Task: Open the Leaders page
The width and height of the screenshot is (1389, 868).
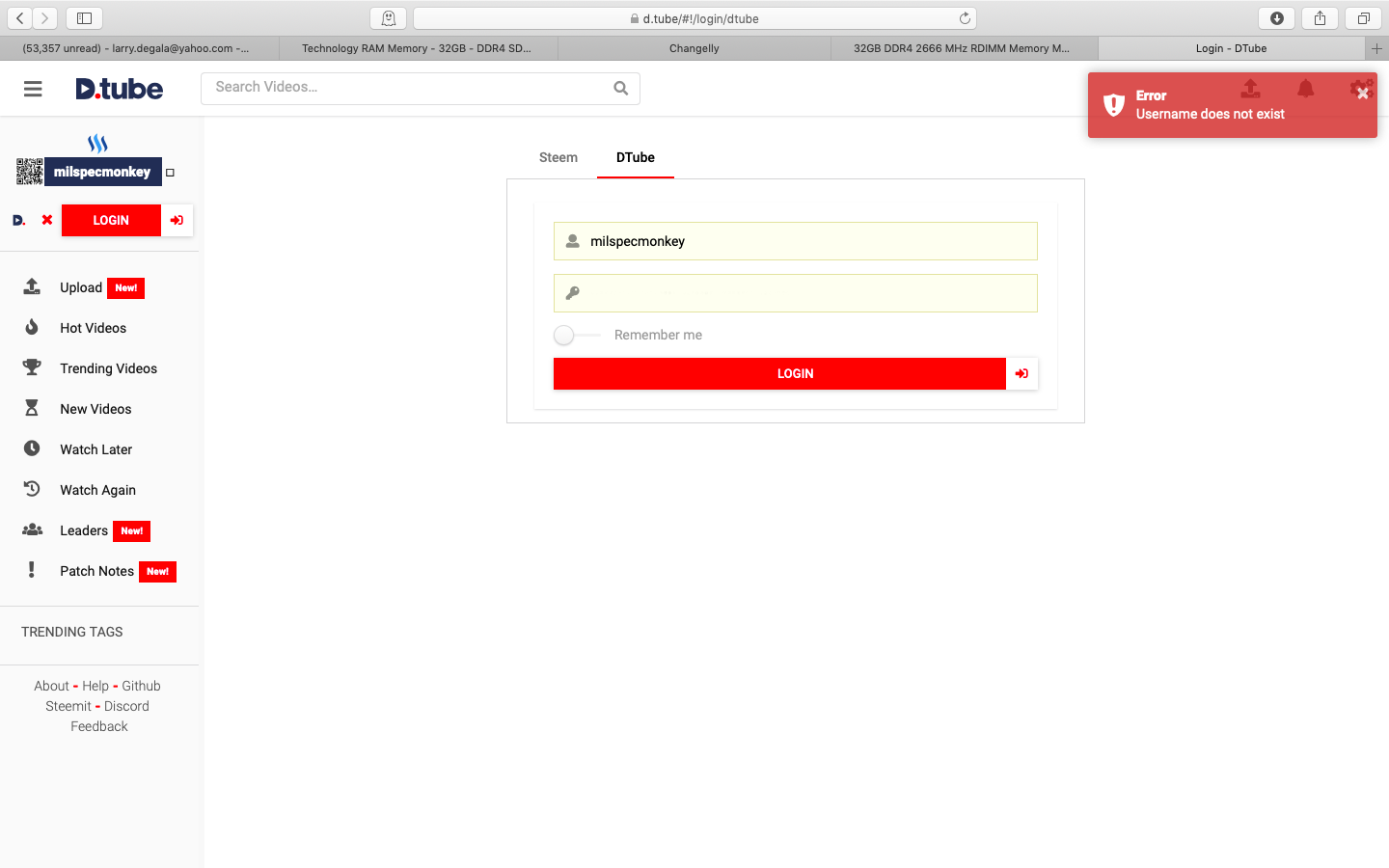Action: (x=84, y=530)
